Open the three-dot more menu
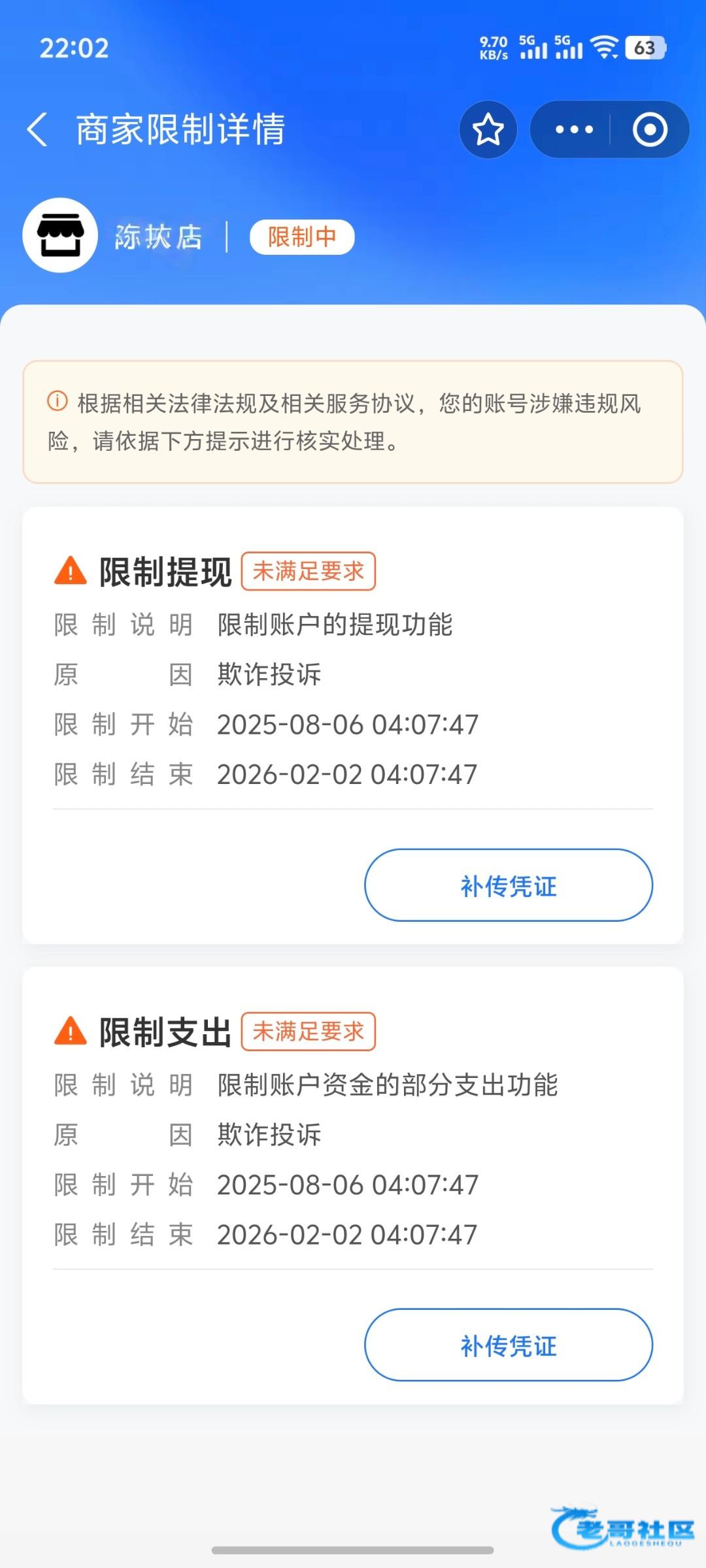The image size is (706, 1568). click(x=573, y=129)
